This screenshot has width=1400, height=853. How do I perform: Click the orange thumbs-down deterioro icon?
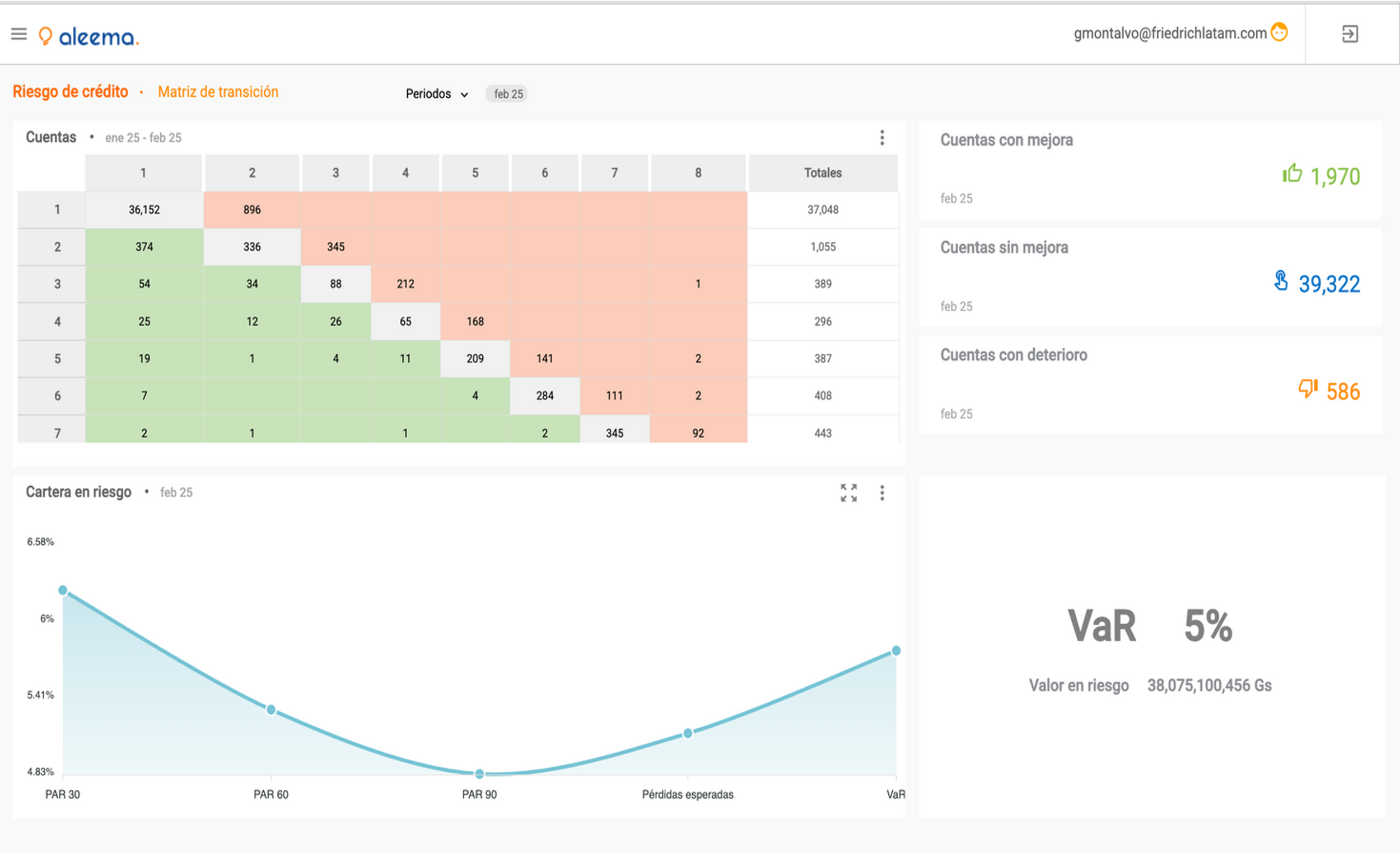point(1308,389)
